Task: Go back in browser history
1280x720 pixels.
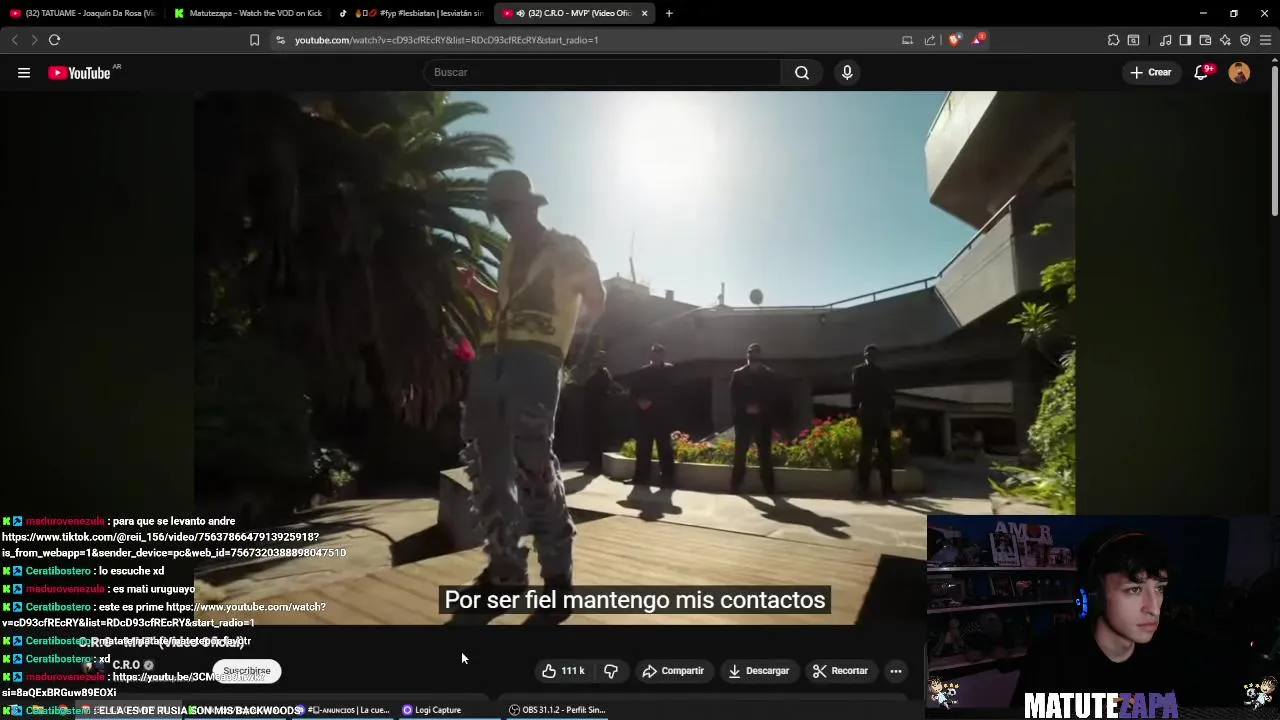Action: 14,40
